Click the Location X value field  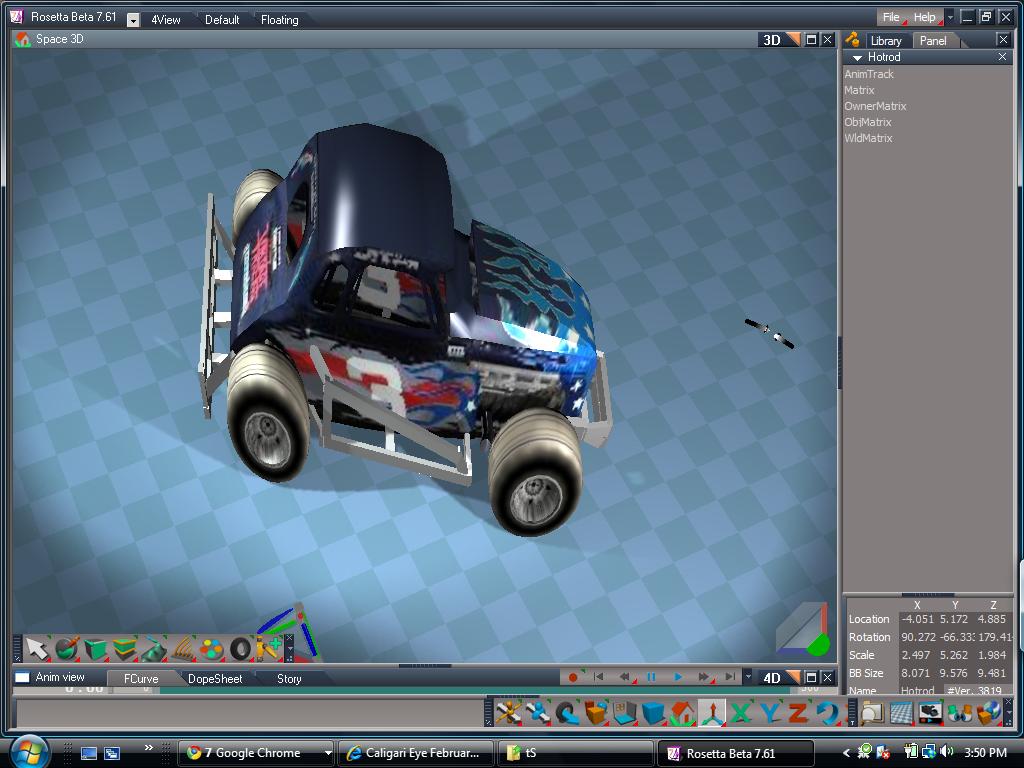pyautogui.click(x=917, y=620)
